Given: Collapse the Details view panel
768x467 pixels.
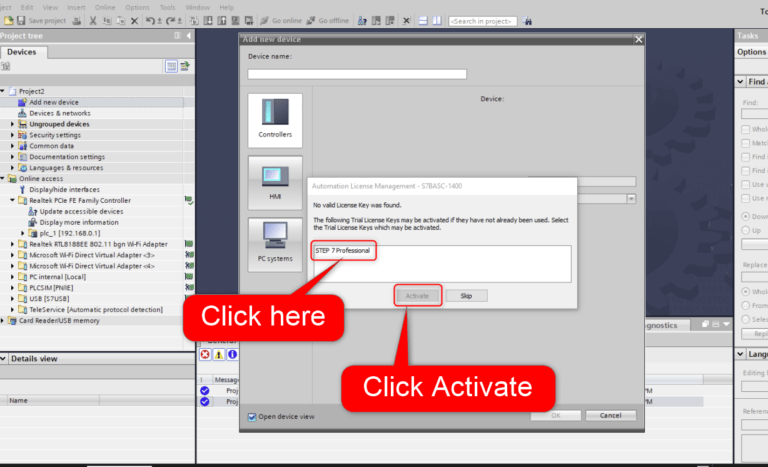Looking at the screenshot, I should [4, 357].
